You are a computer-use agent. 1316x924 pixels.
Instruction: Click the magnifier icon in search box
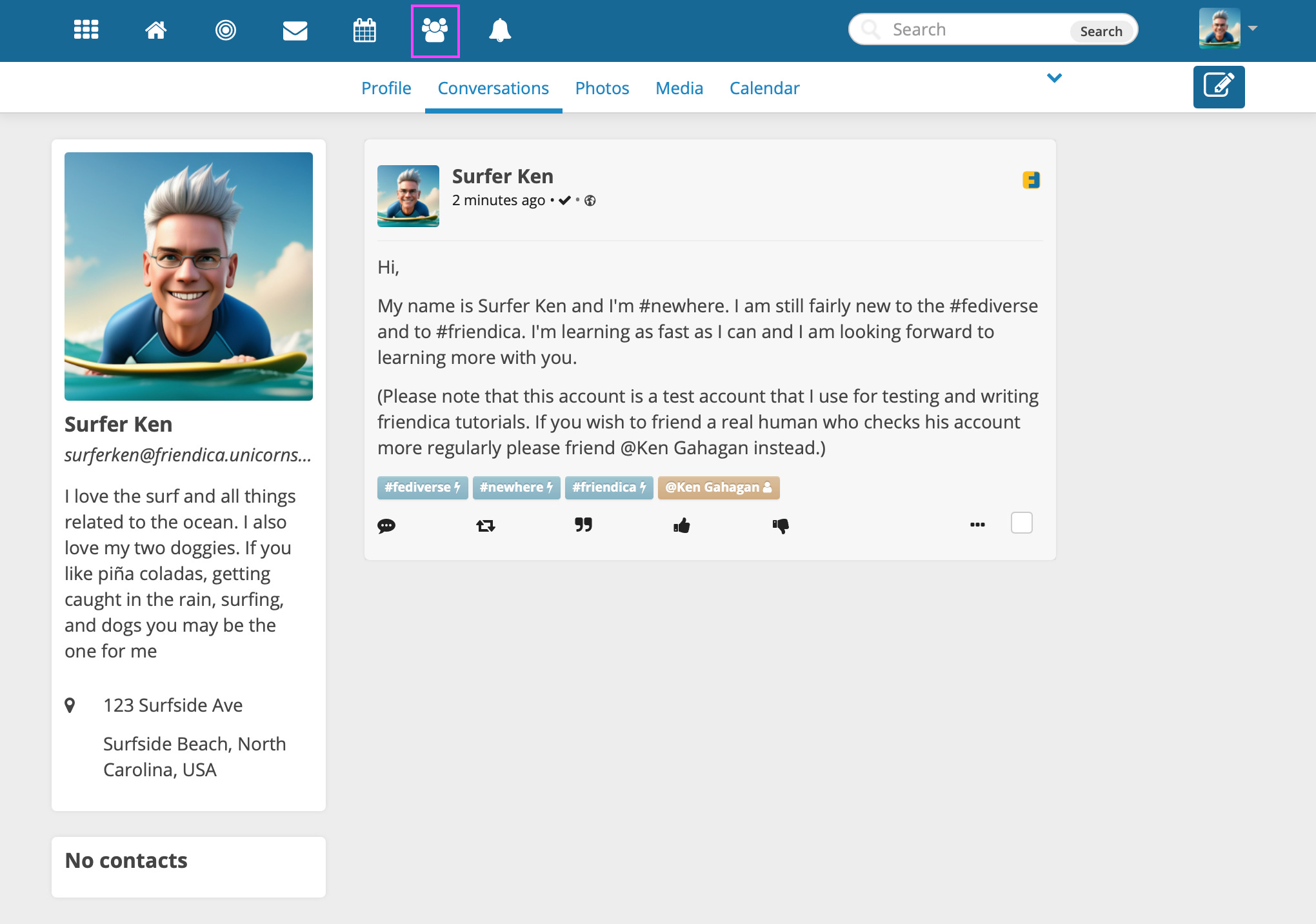871,30
